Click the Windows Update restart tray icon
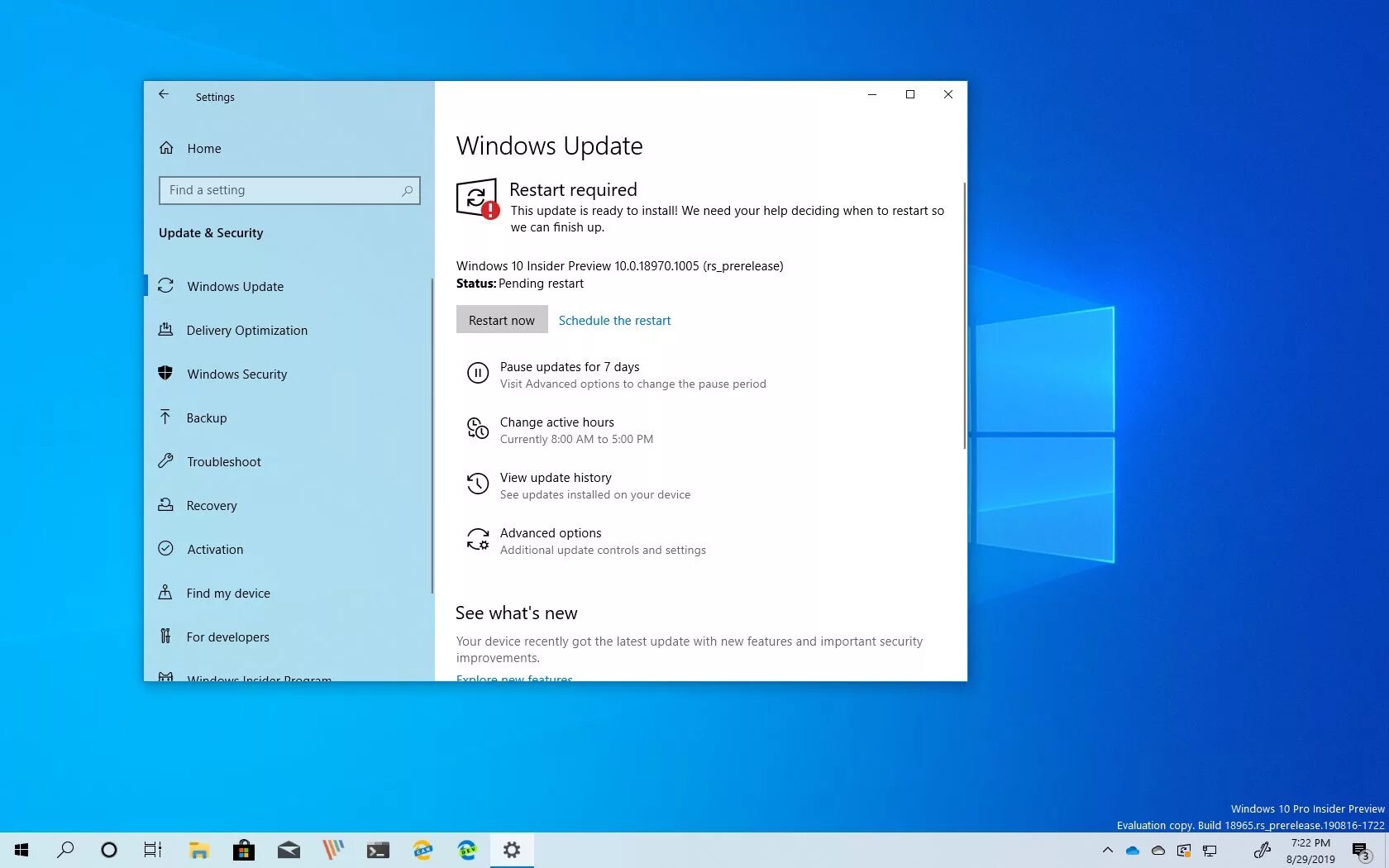Screen dimensions: 1389x868 coord(1184,850)
